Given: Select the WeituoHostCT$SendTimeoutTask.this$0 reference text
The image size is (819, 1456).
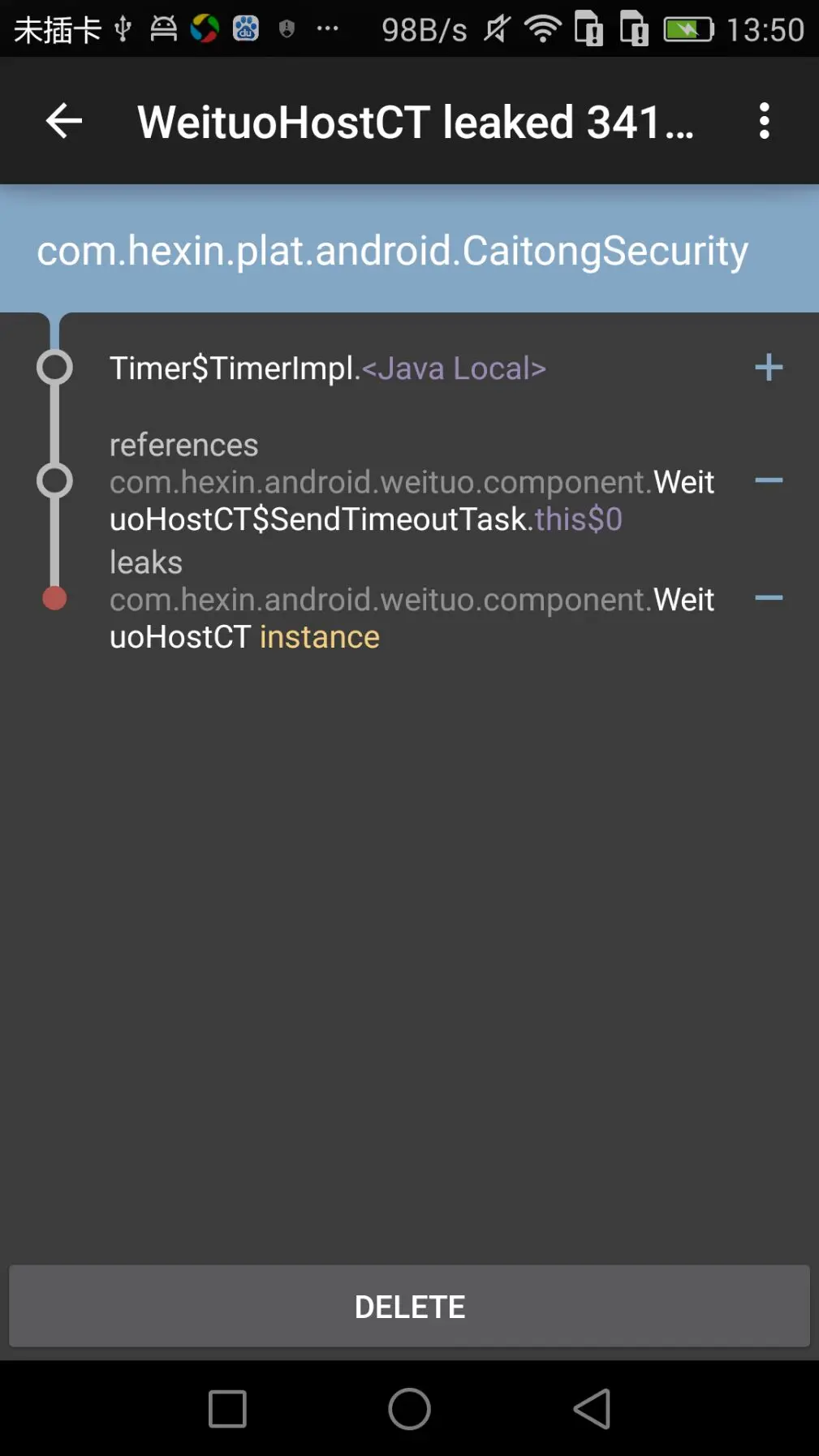Looking at the screenshot, I should click(412, 500).
